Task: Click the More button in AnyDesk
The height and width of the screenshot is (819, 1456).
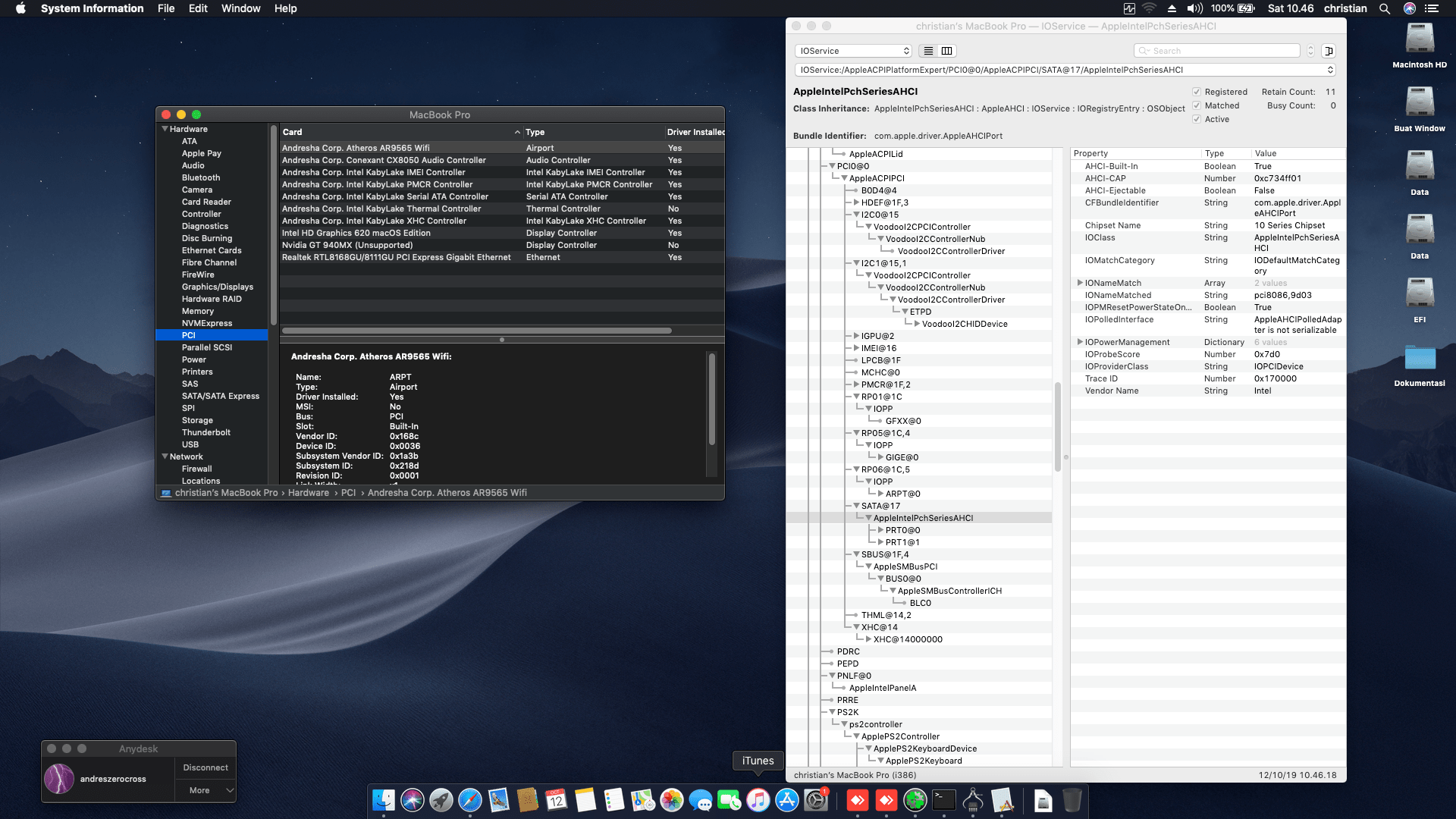Action: point(200,790)
